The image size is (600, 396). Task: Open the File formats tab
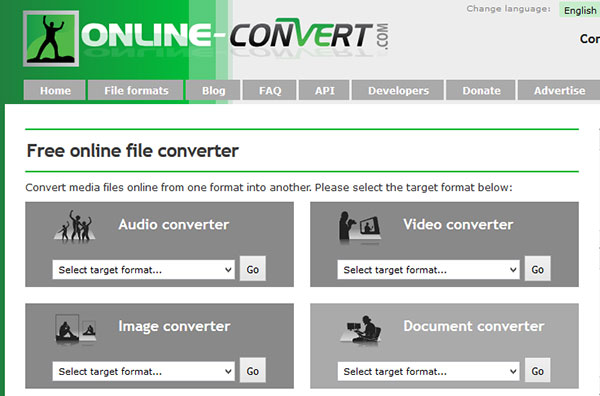136,90
